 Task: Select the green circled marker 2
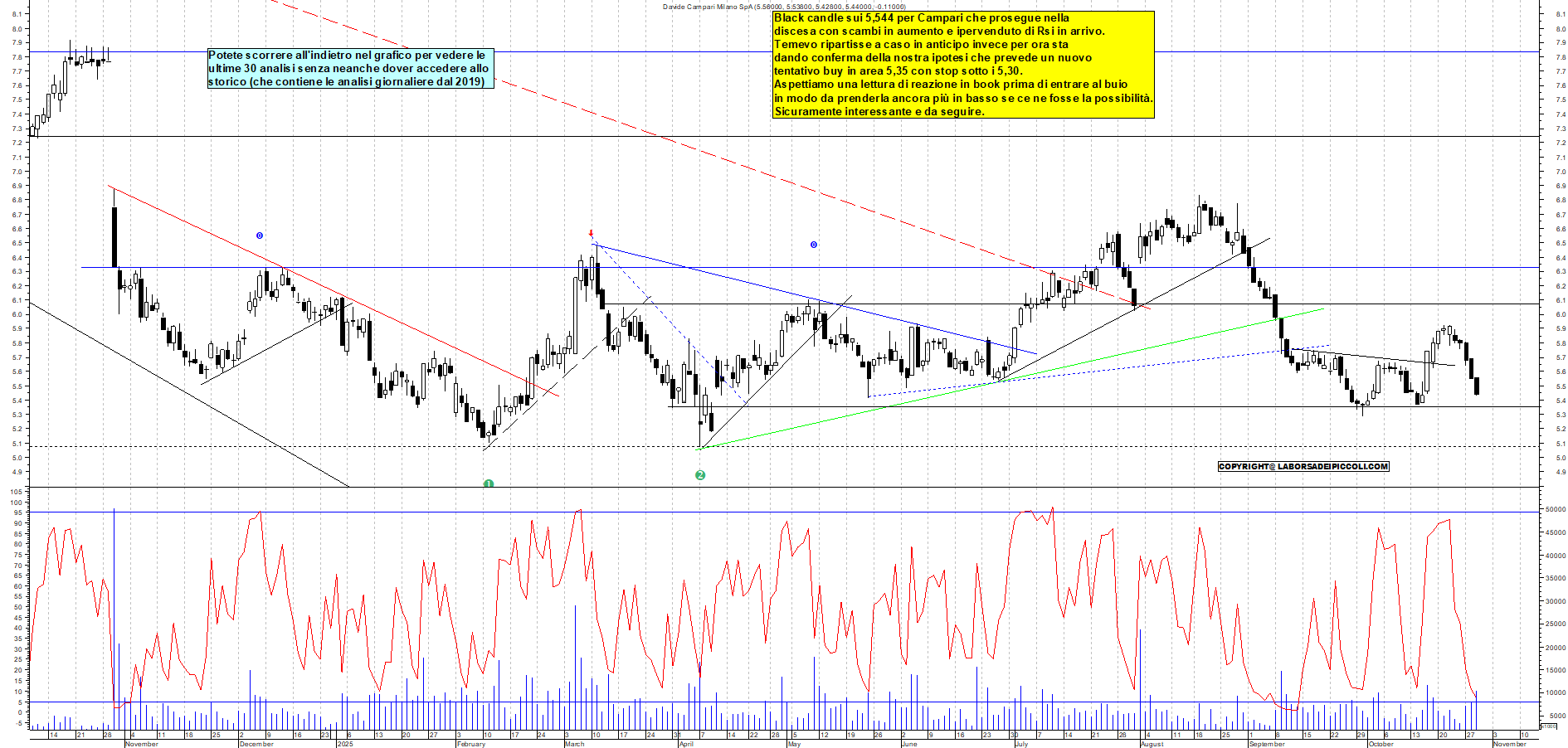(x=701, y=474)
